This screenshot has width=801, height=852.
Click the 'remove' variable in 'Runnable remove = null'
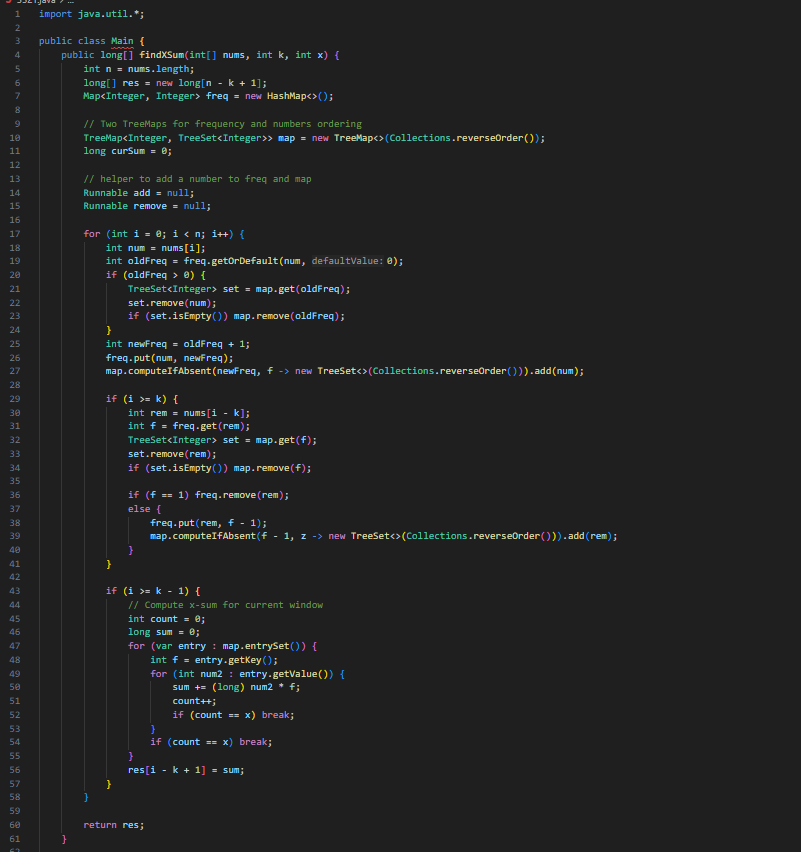point(151,206)
